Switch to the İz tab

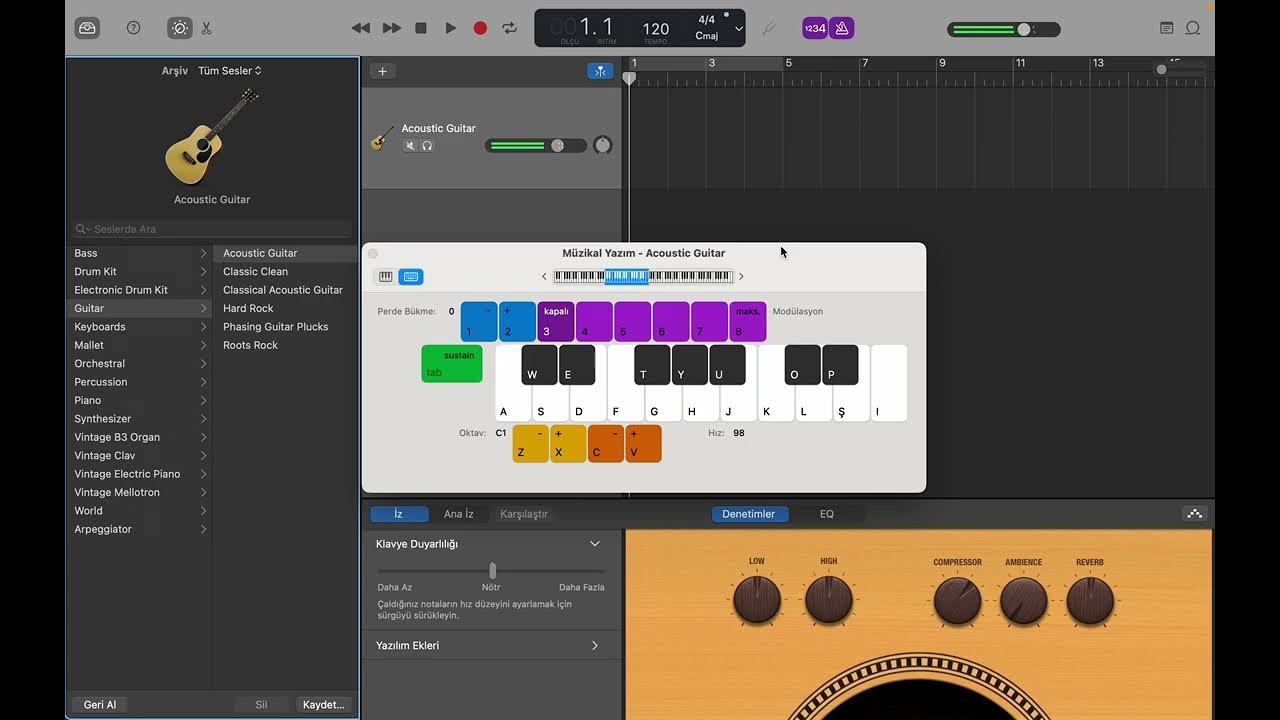click(399, 514)
